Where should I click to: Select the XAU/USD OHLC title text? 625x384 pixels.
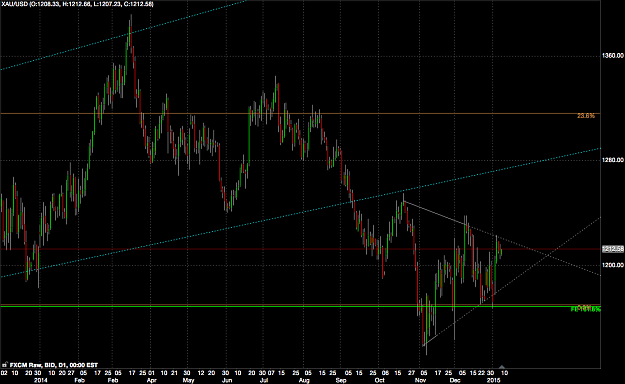(x=77, y=4)
